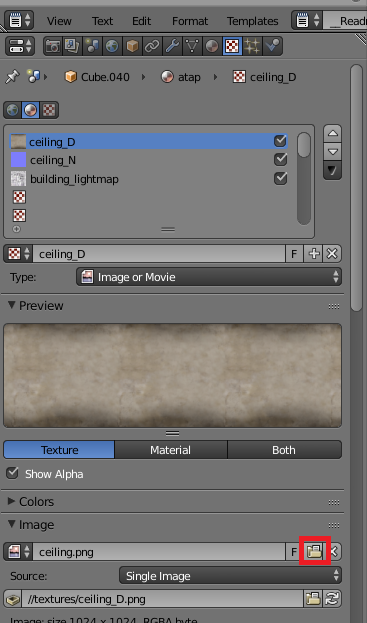Screen dimensions: 367x623
Task: Open the Particles properties tab
Action: tap(252, 46)
